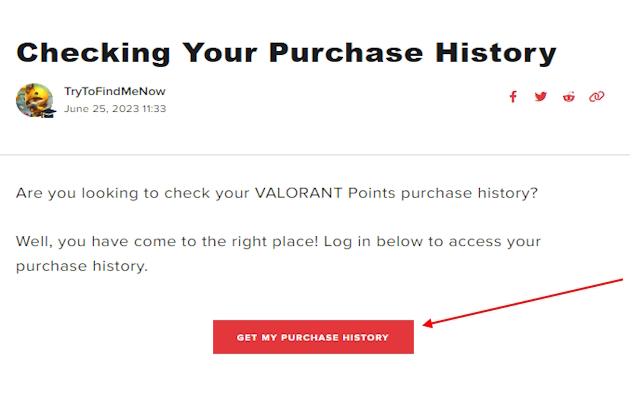Click the 11:33 timestamp under the author name
Screen dimensions: 640x410
[152, 108]
